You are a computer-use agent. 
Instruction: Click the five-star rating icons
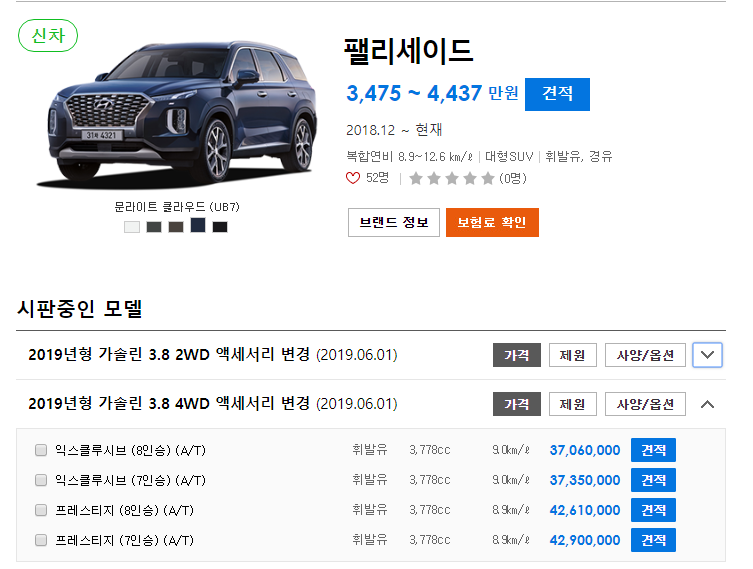click(451, 179)
